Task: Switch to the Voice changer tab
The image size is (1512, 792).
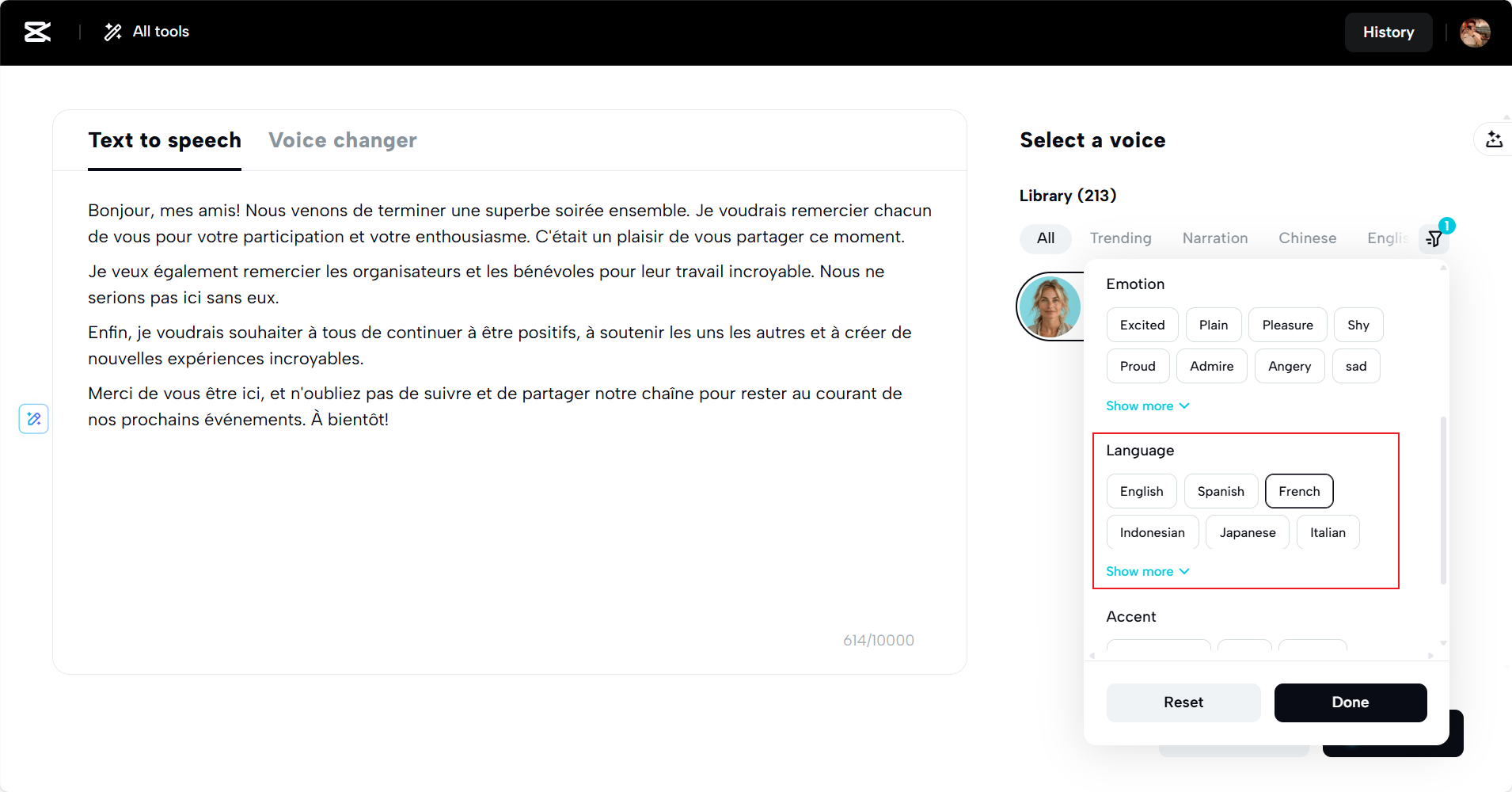Action: (343, 140)
